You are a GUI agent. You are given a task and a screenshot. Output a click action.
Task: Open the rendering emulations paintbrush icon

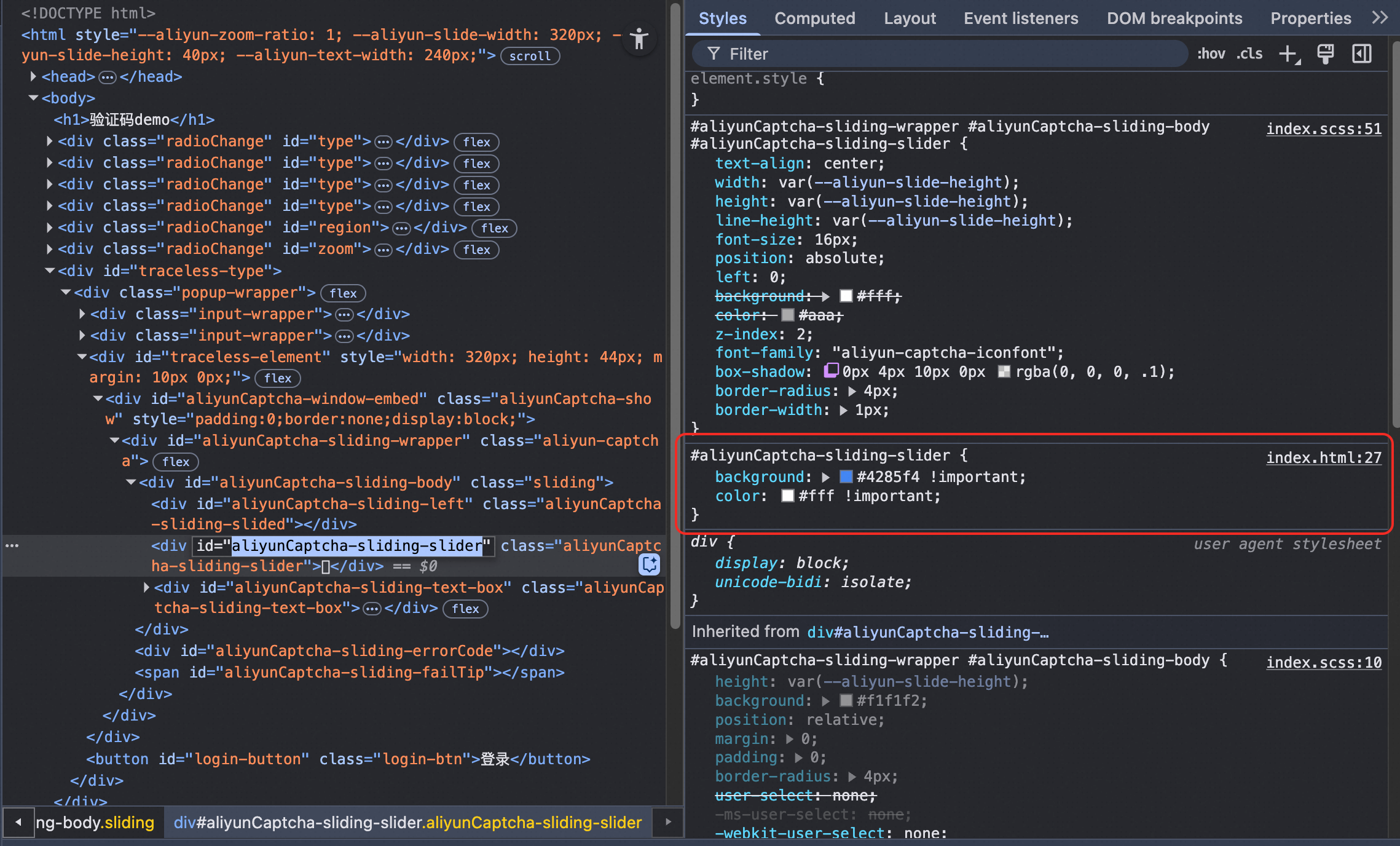(1326, 54)
